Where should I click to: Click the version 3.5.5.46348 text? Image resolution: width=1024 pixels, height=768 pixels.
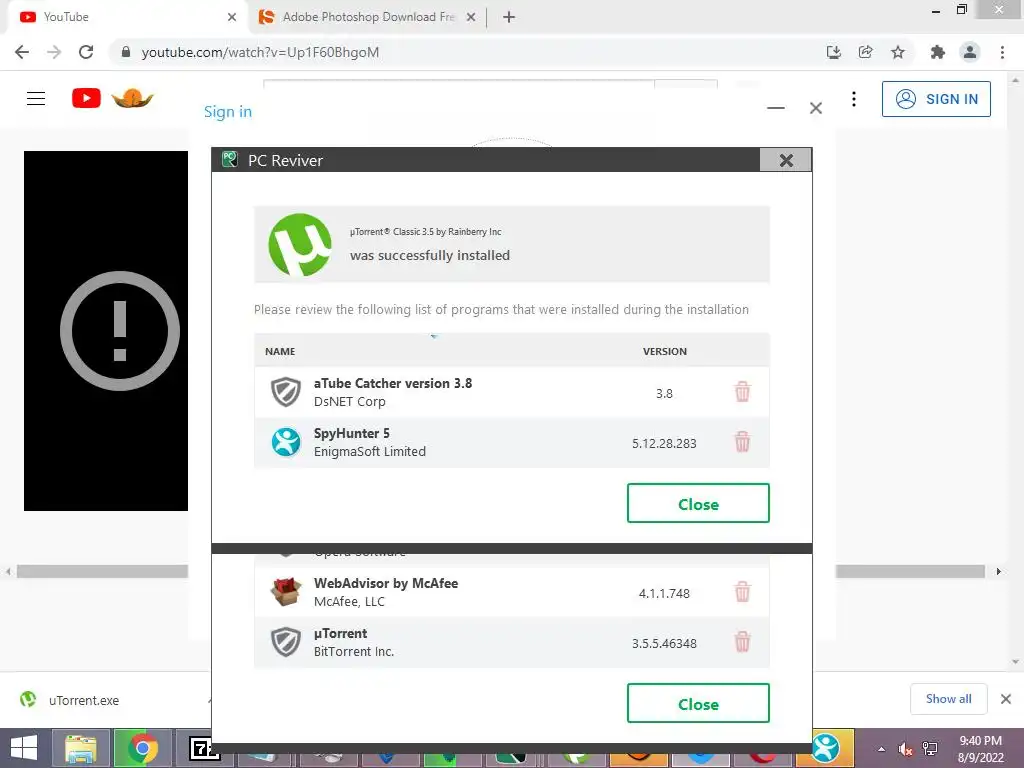tap(664, 643)
